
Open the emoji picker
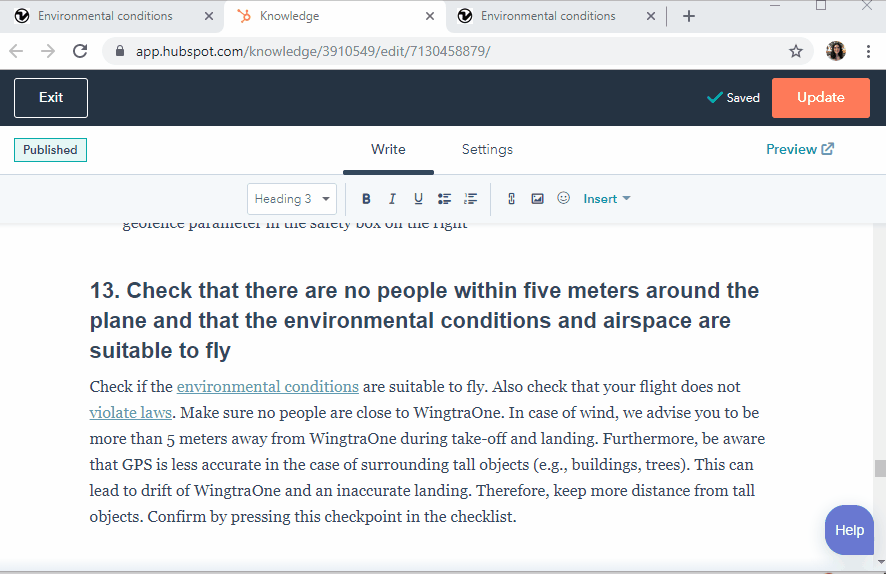tap(563, 199)
